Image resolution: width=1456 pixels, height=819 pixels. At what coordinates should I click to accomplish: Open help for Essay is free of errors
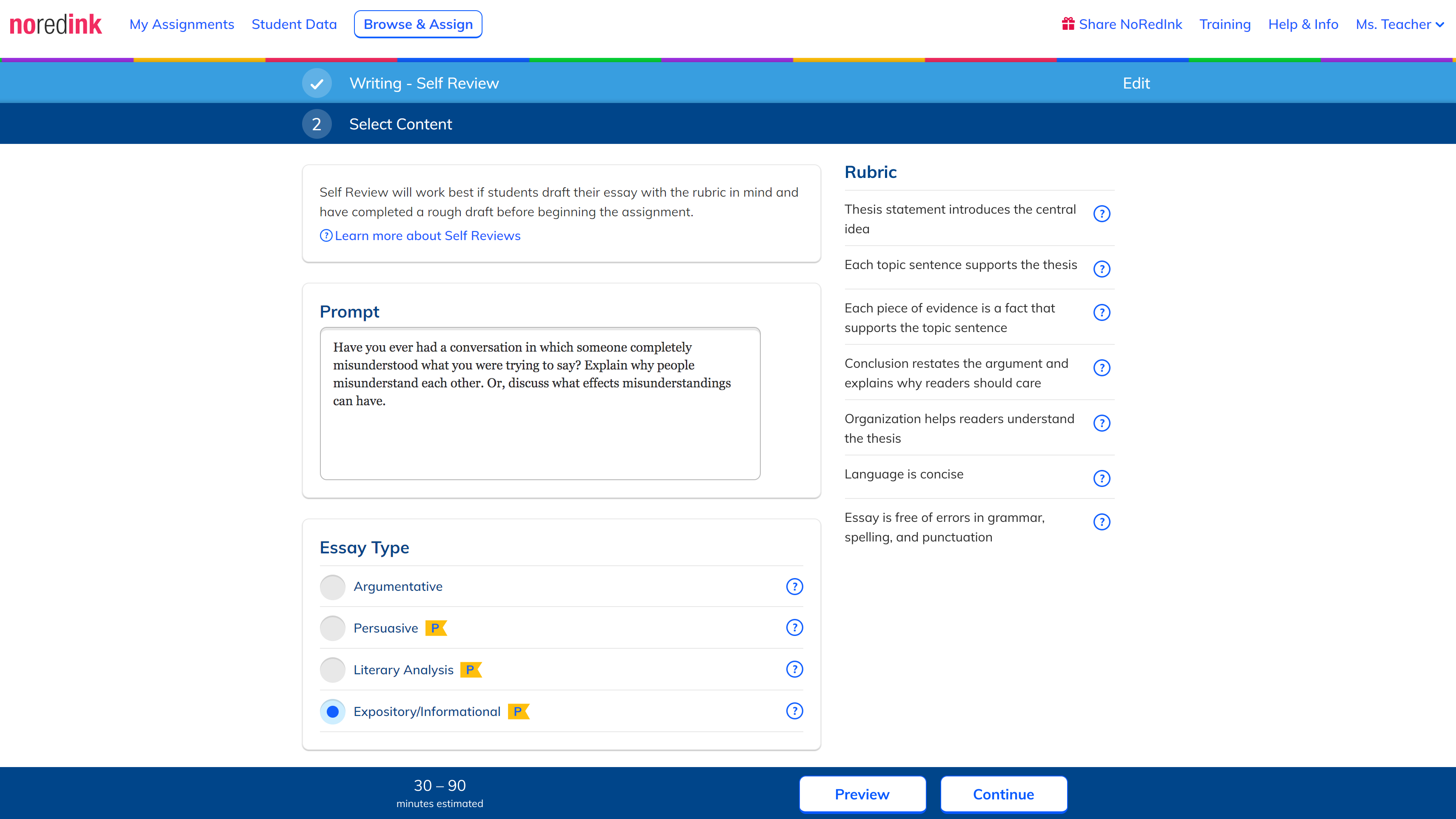pyautogui.click(x=1102, y=522)
